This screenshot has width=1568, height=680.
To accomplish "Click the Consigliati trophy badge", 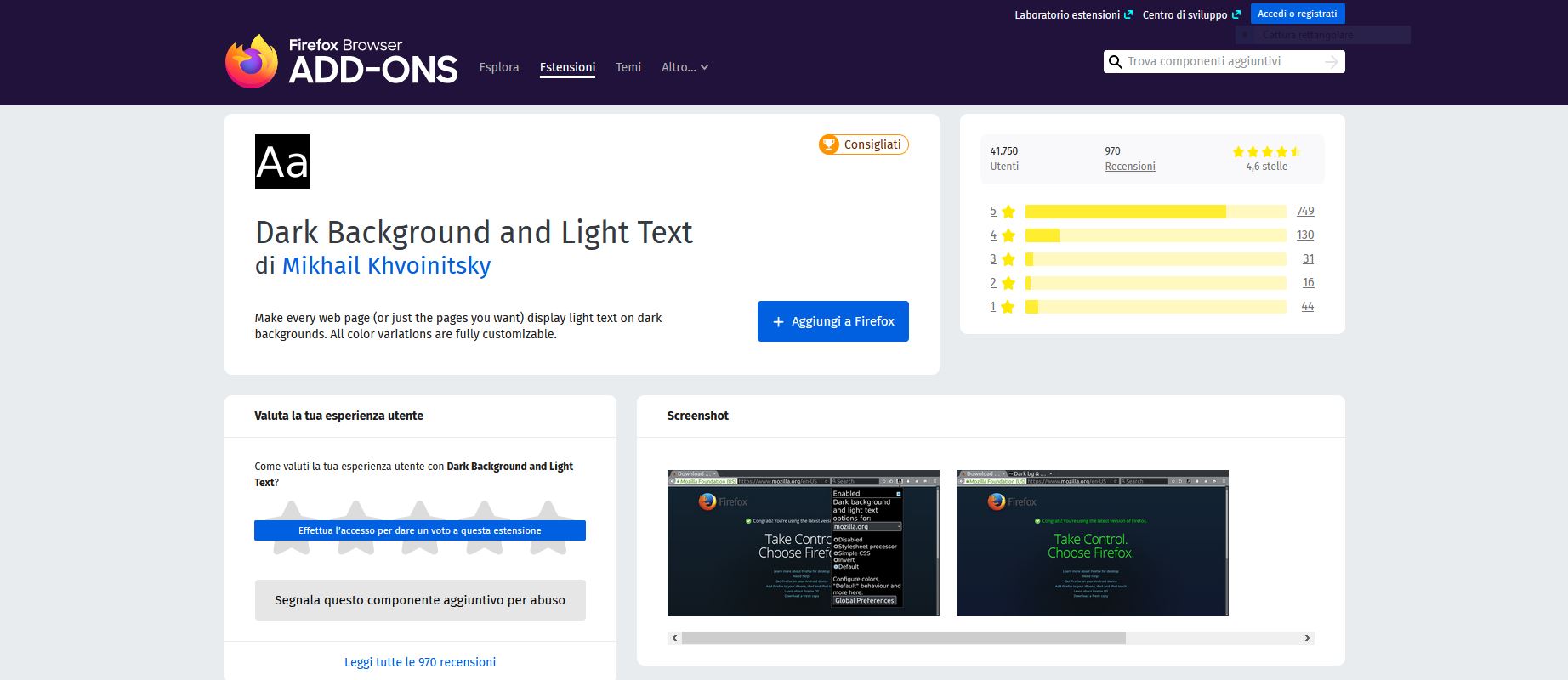I will point(863,144).
